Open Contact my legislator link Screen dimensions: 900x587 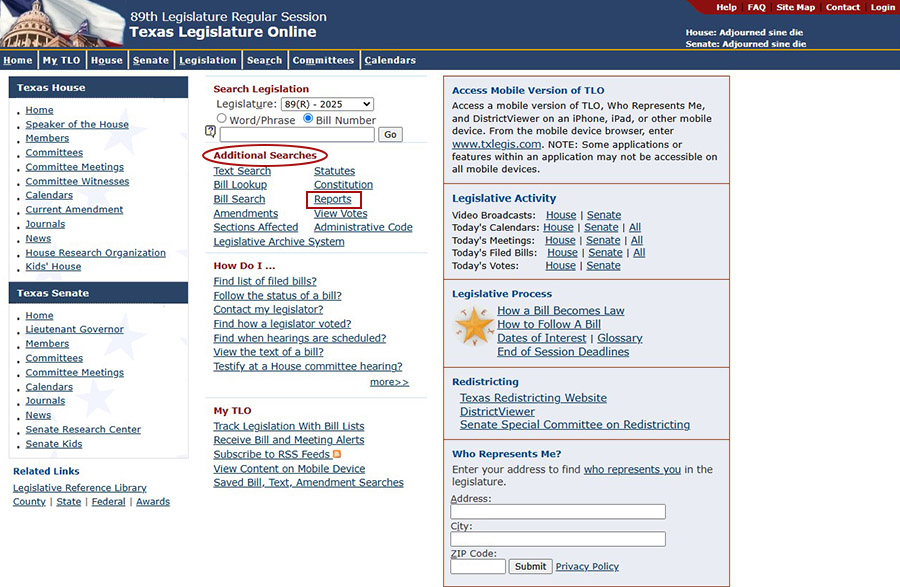(x=269, y=309)
